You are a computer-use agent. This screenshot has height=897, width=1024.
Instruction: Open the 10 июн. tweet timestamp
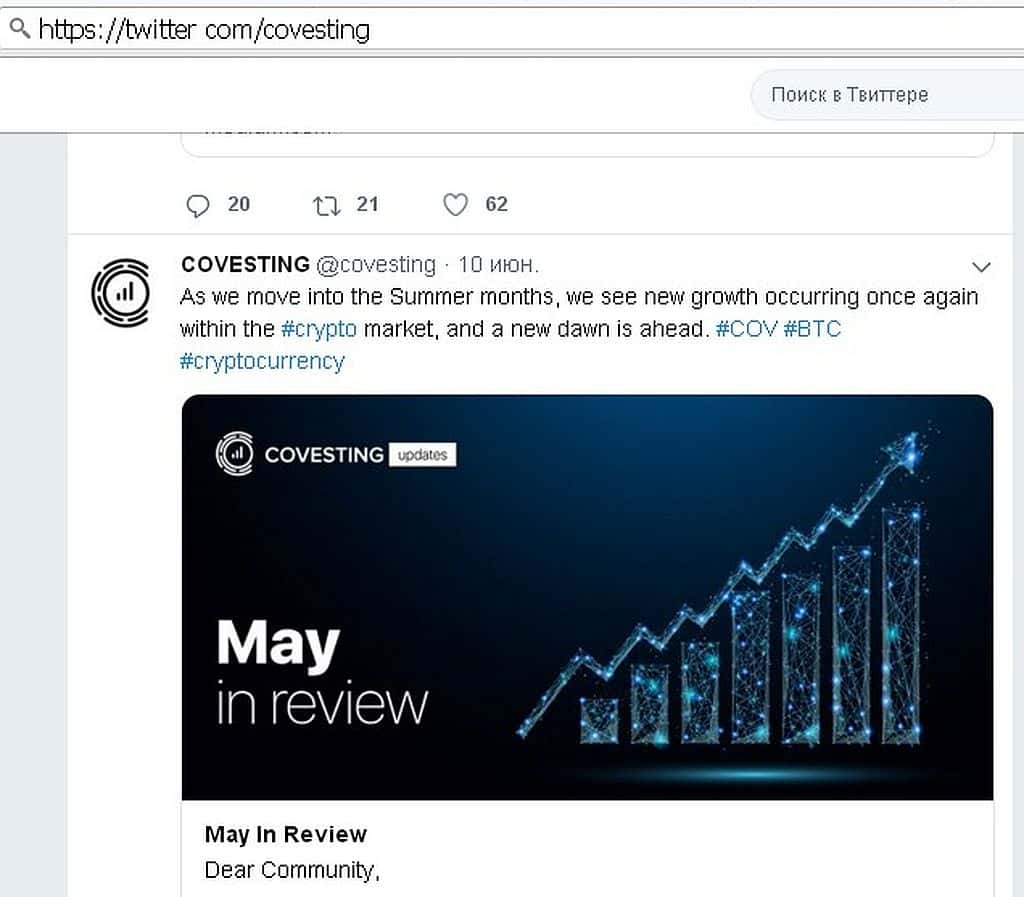498,265
